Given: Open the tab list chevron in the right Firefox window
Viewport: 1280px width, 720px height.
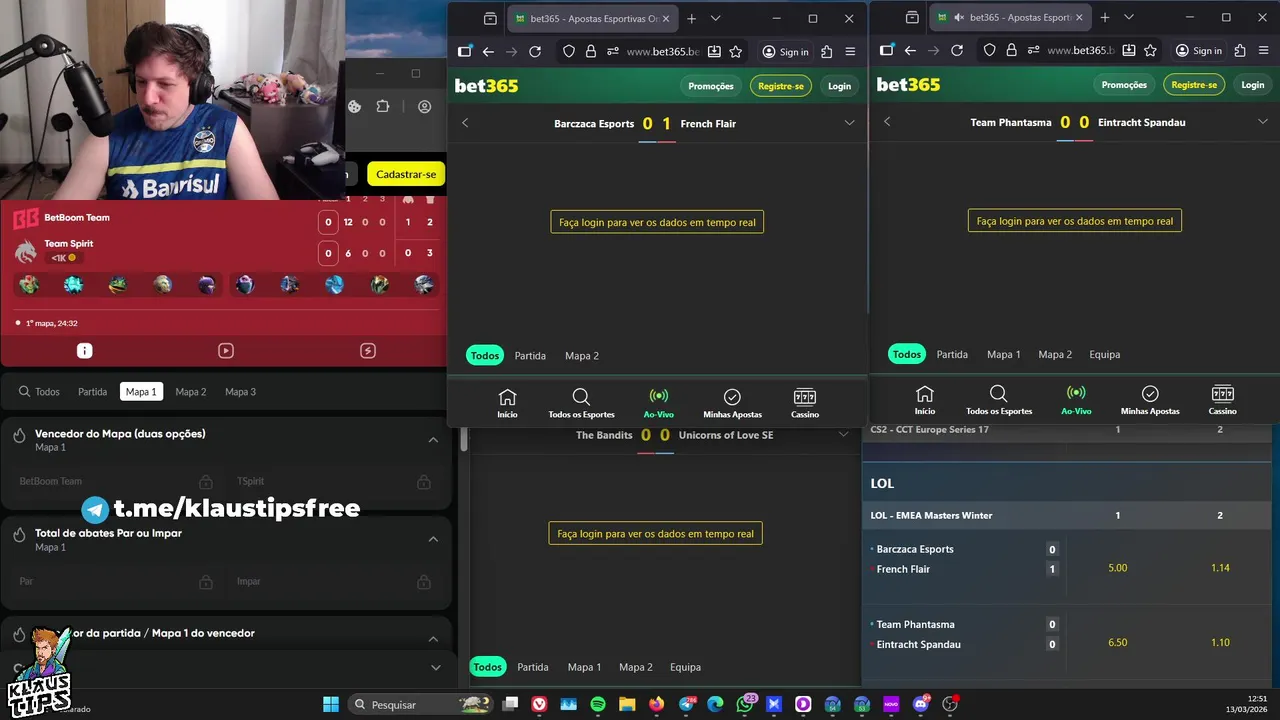Looking at the screenshot, I should pos(1129,18).
